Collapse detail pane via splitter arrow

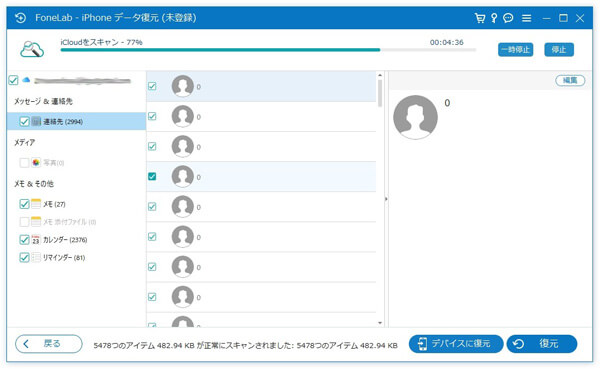[386, 199]
